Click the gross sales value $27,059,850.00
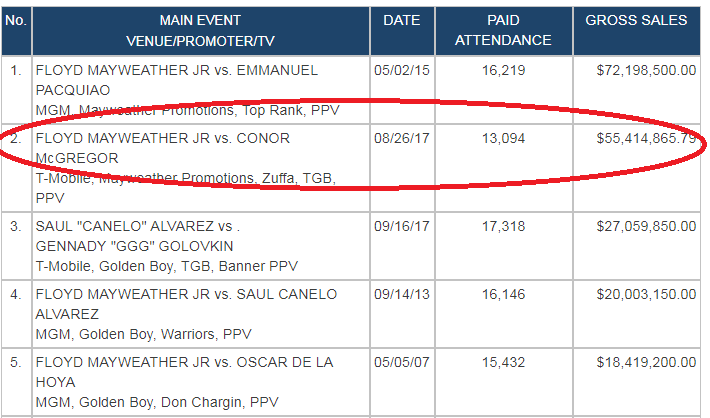The height and width of the screenshot is (418, 710). 645,227
